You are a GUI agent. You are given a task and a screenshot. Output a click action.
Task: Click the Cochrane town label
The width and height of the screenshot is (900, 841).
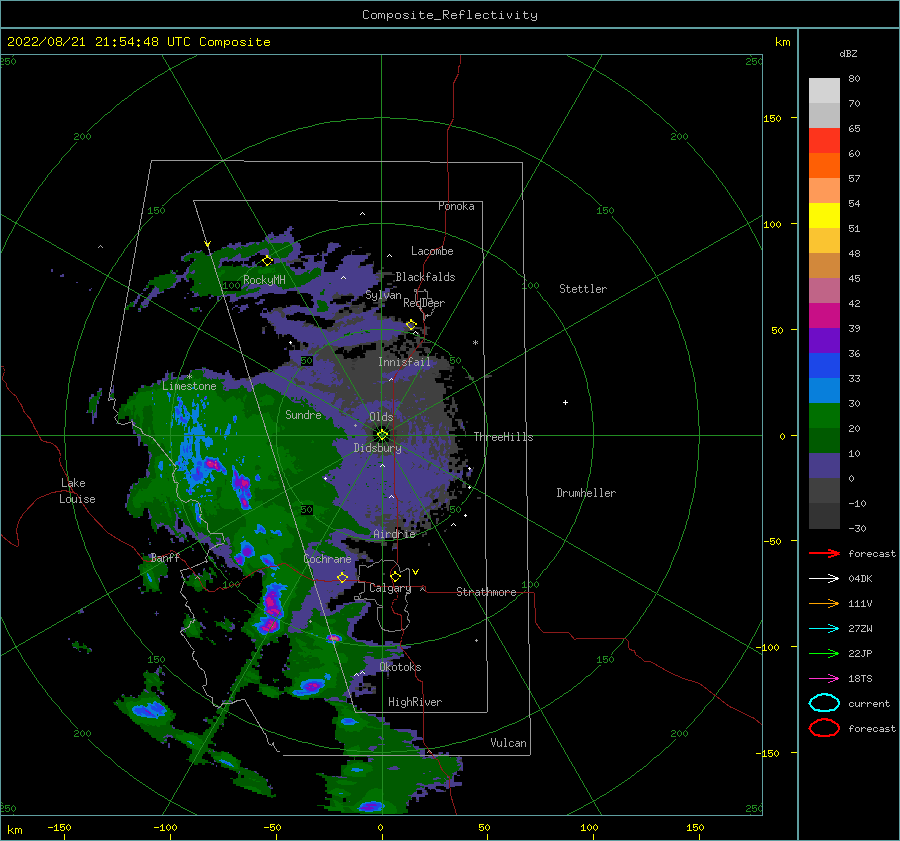327,559
